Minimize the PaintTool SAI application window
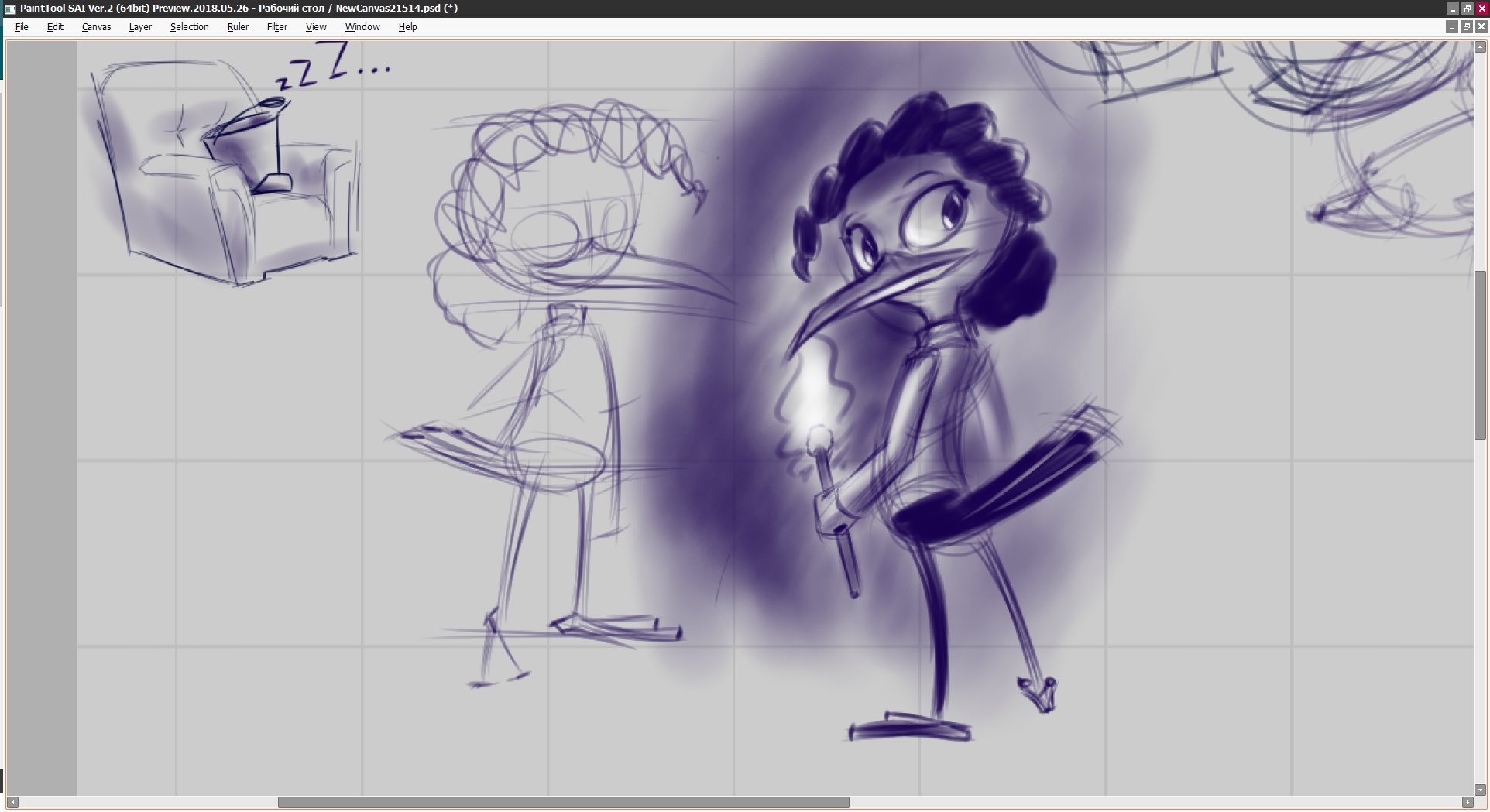The image size is (1490, 812). pyautogui.click(x=1452, y=9)
